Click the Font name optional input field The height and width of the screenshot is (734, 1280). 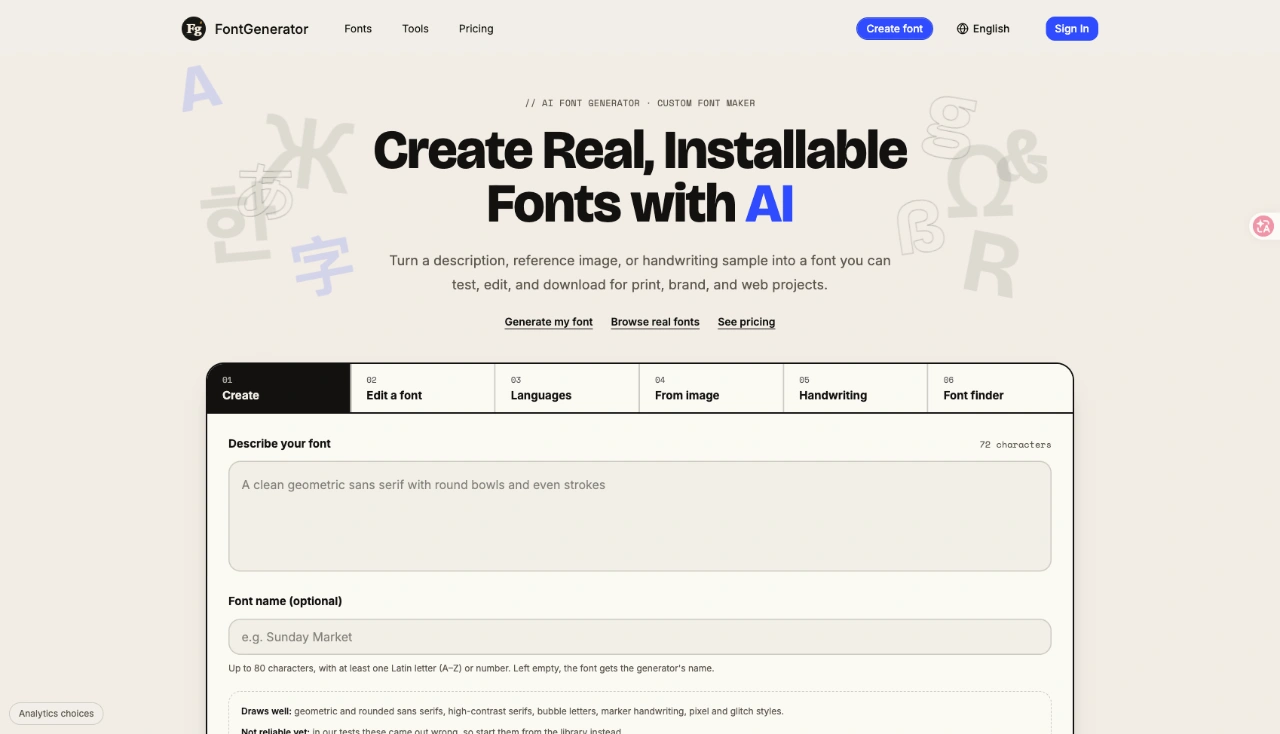click(640, 637)
